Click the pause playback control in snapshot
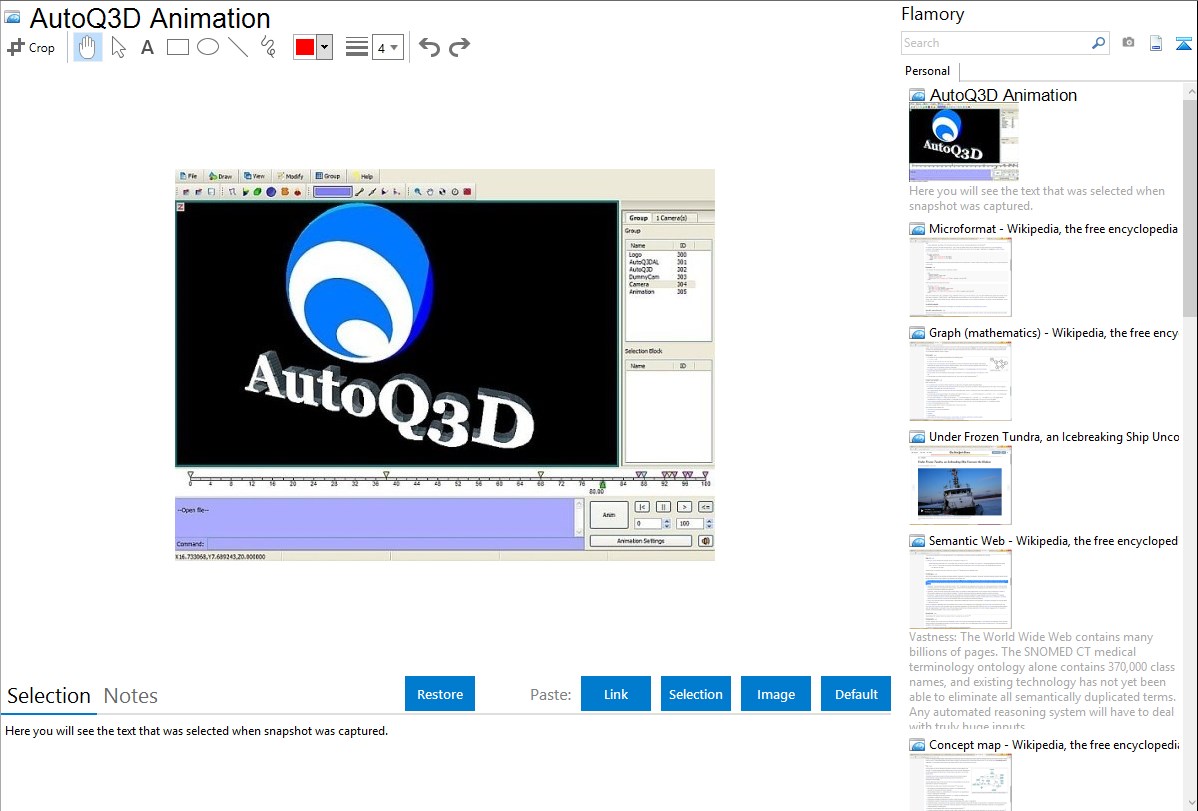Viewport: 1198px width, 811px height. coord(663,507)
